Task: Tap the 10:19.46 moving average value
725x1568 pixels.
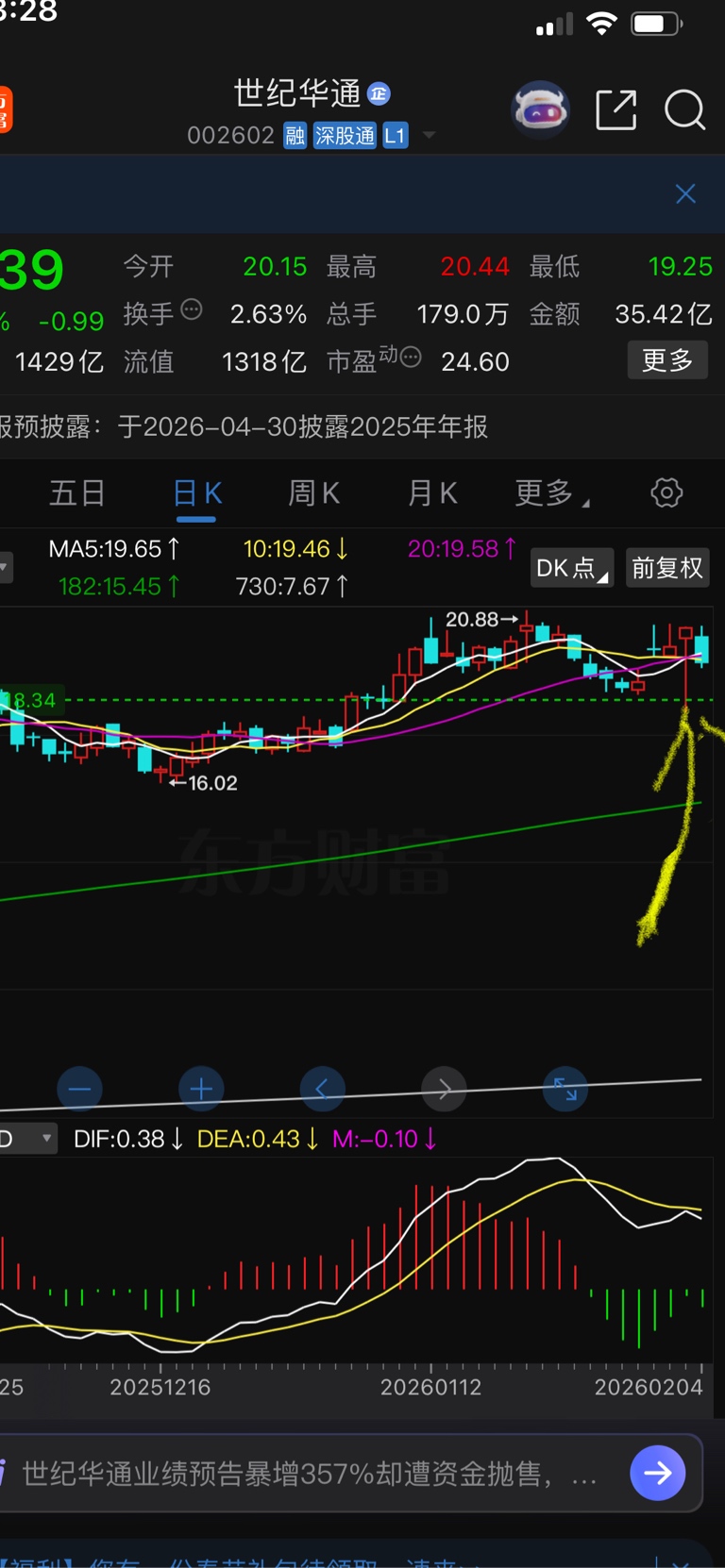Action: (295, 549)
